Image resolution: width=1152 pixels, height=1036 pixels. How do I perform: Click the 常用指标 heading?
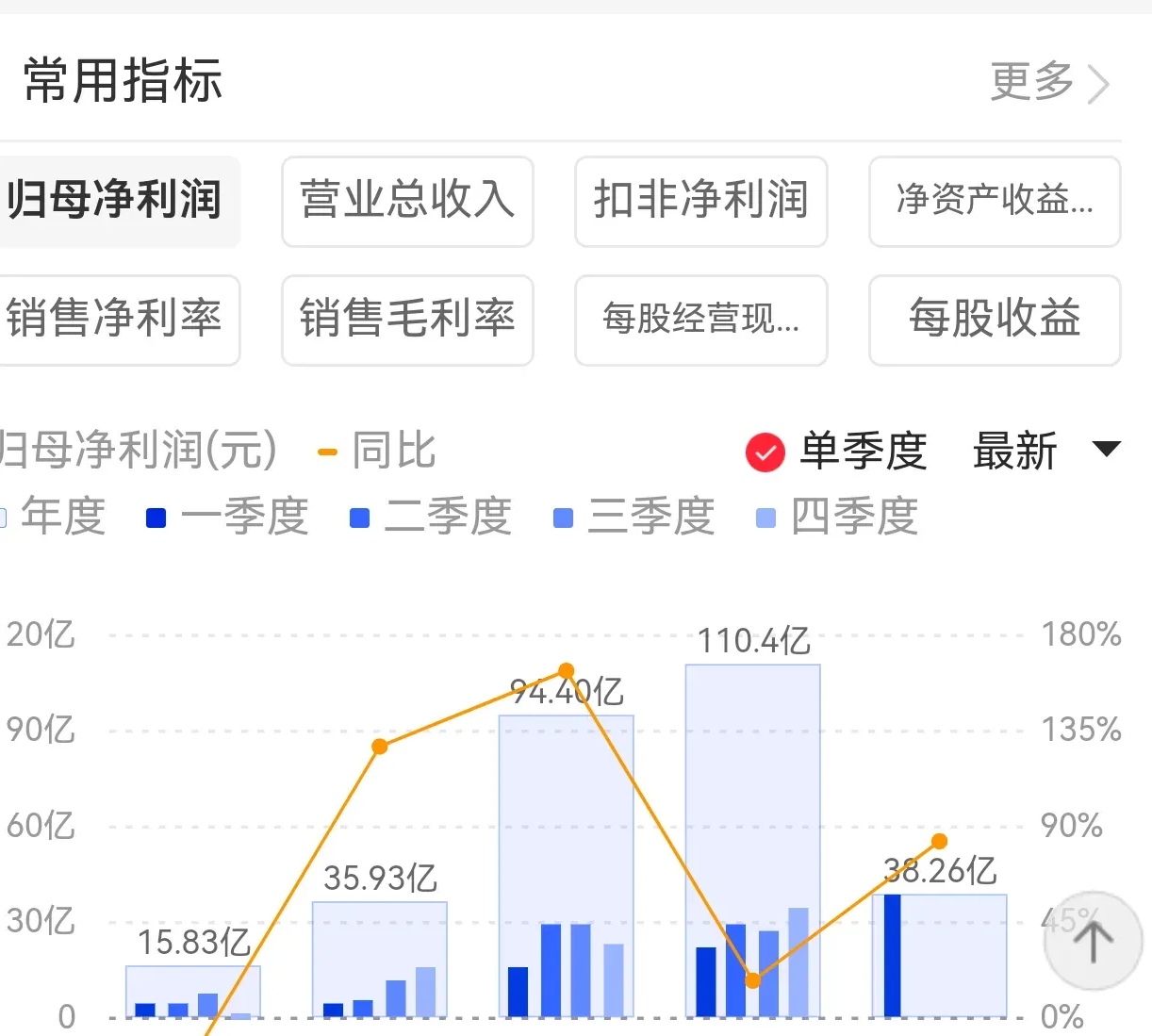coord(123,81)
